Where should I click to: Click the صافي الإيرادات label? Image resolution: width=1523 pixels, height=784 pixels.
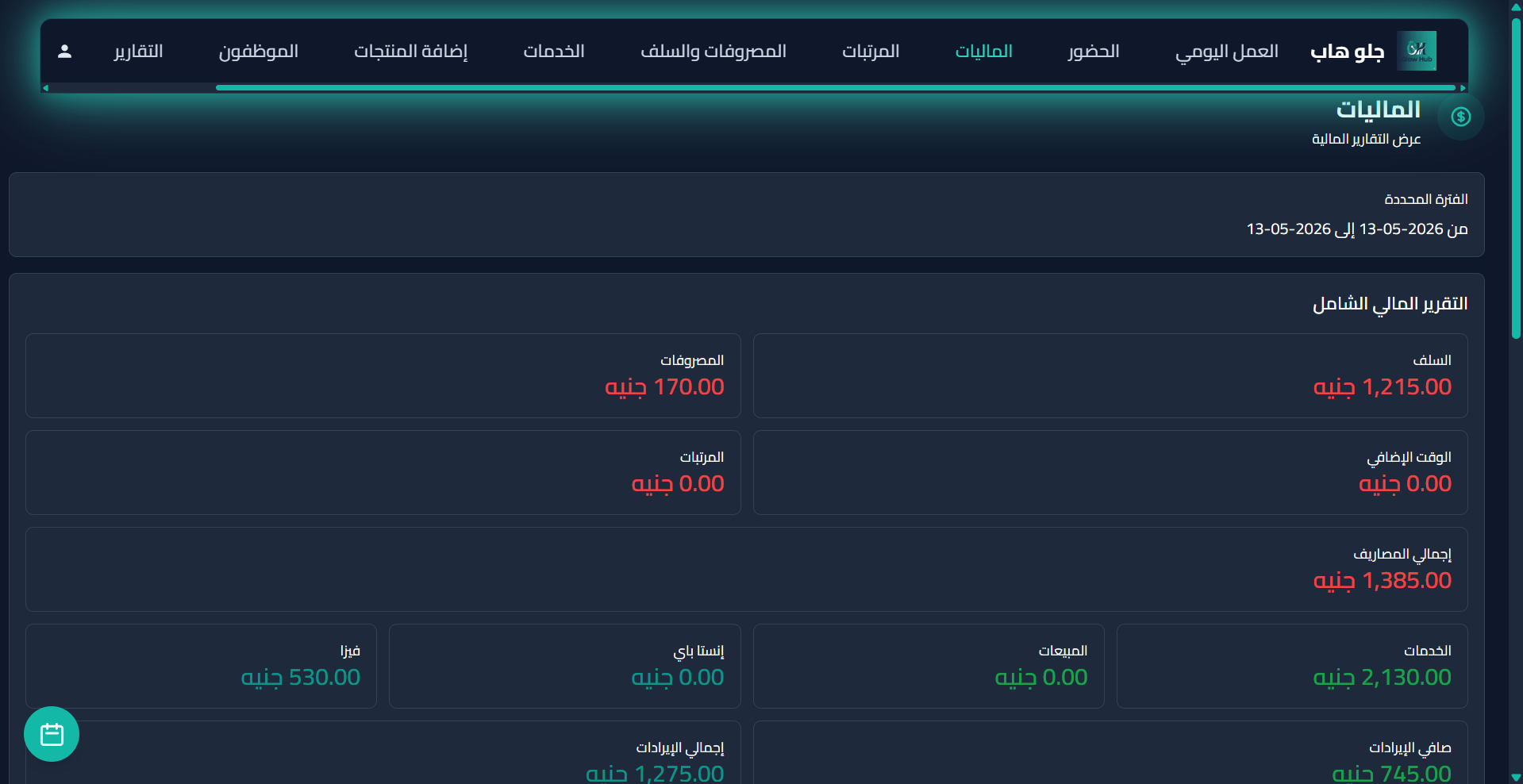(x=1410, y=747)
